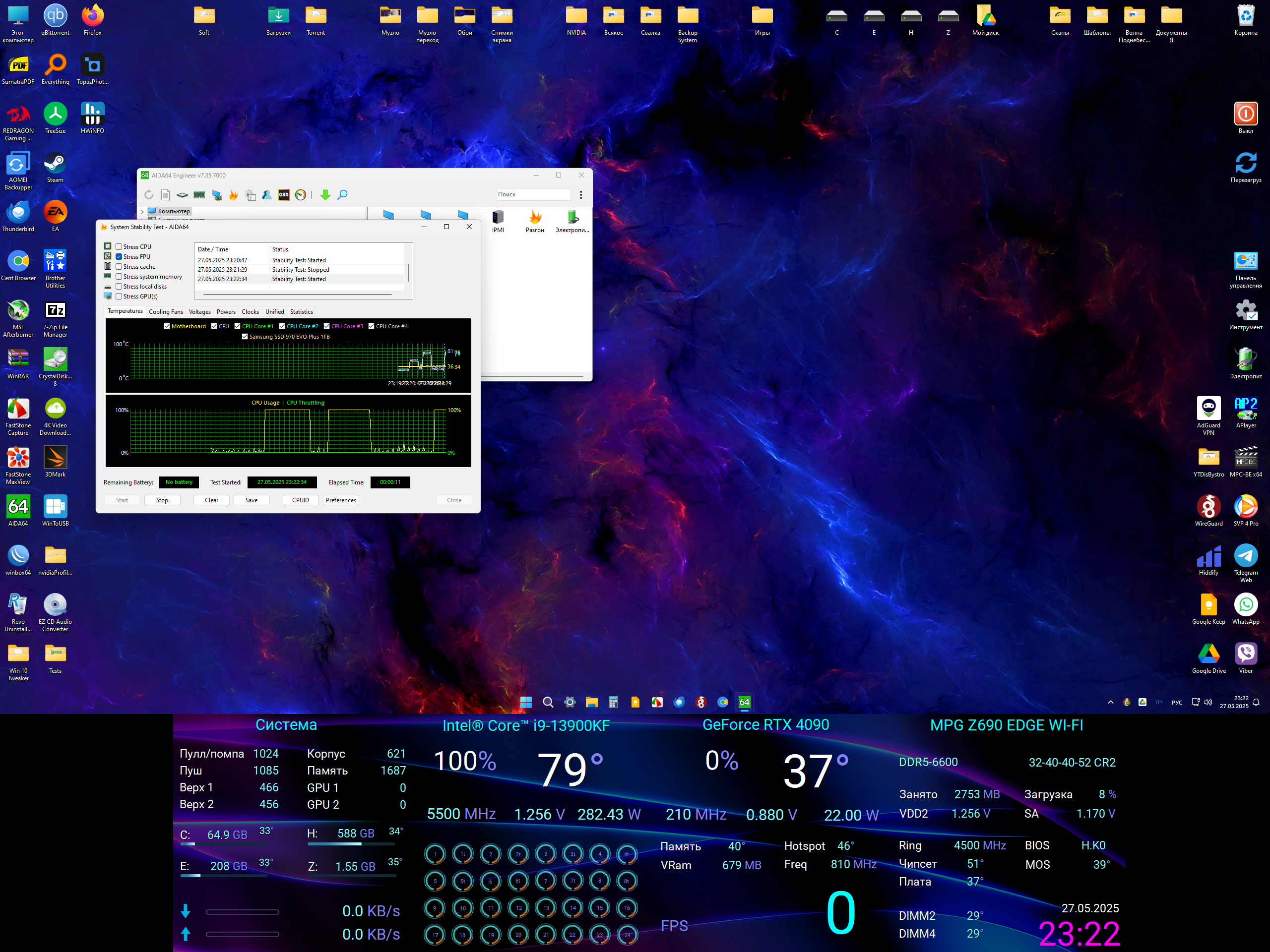Enable the Stress CPU checkbox

click(119, 247)
